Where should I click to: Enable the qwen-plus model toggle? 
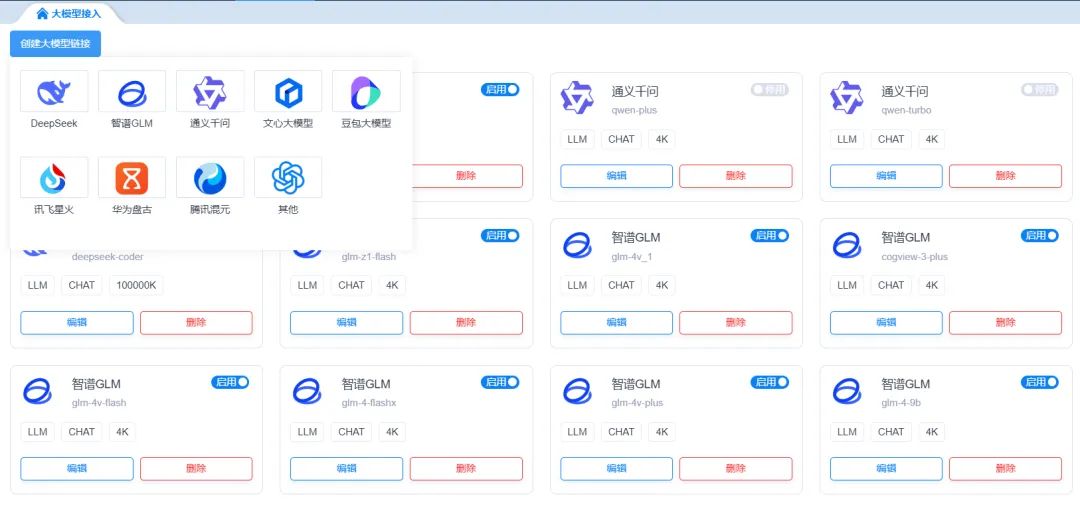769,90
